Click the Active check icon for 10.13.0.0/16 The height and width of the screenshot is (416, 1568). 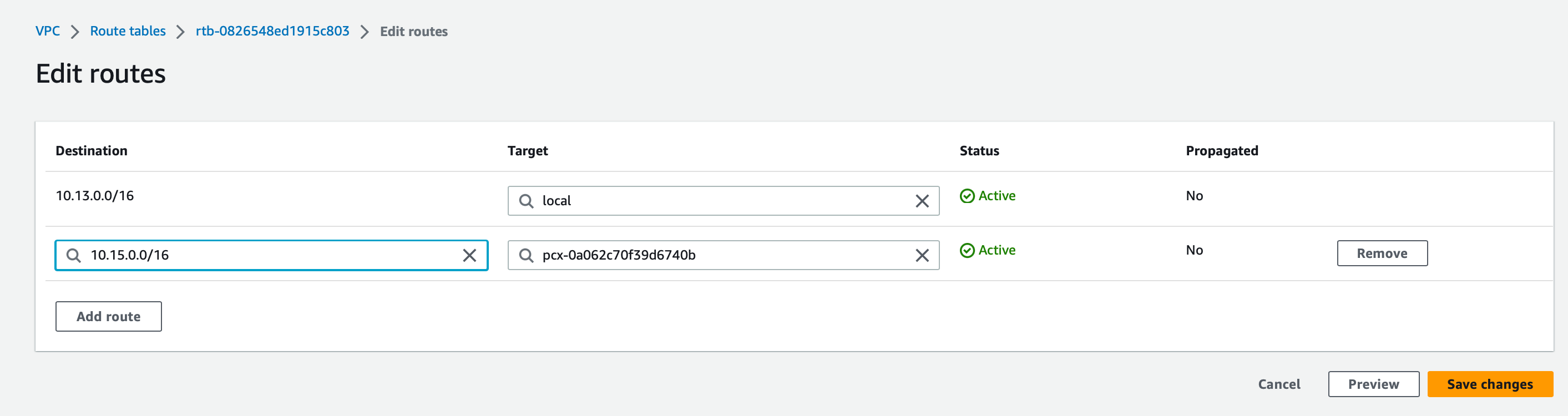[x=967, y=196]
